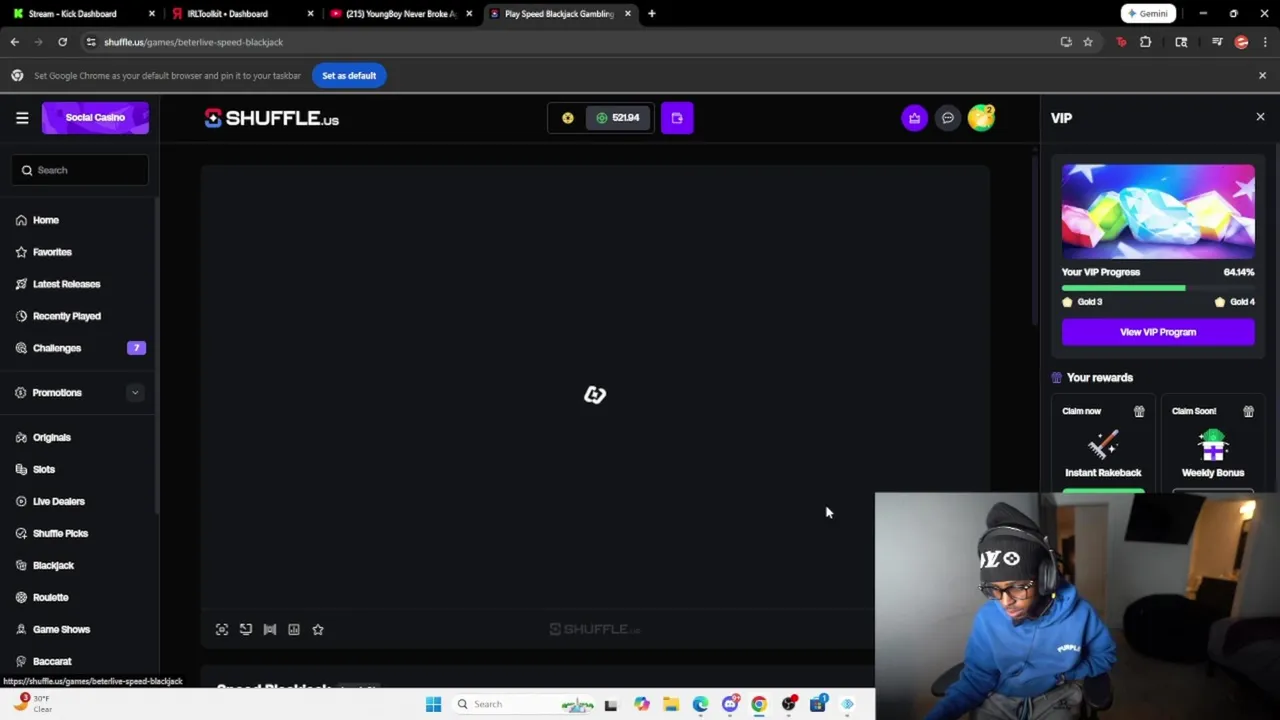
Task: Open the Chrome media control icon
Action: click(x=1217, y=42)
